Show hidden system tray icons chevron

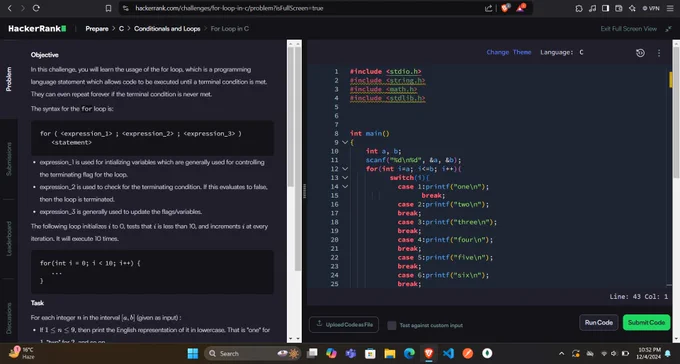pos(561,353)
